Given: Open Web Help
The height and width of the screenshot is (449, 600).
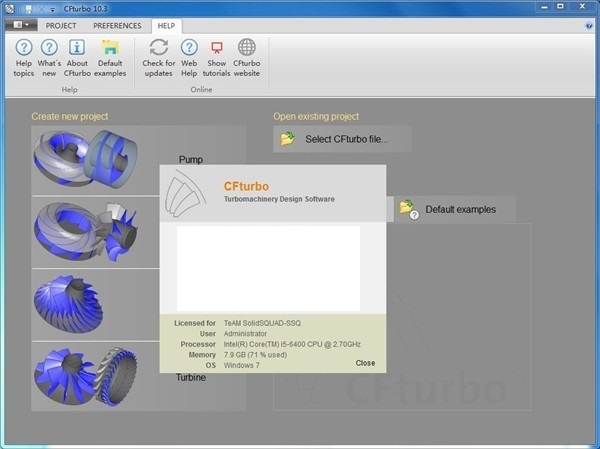Looking at the screenshot, I should [x=189, y=57].
